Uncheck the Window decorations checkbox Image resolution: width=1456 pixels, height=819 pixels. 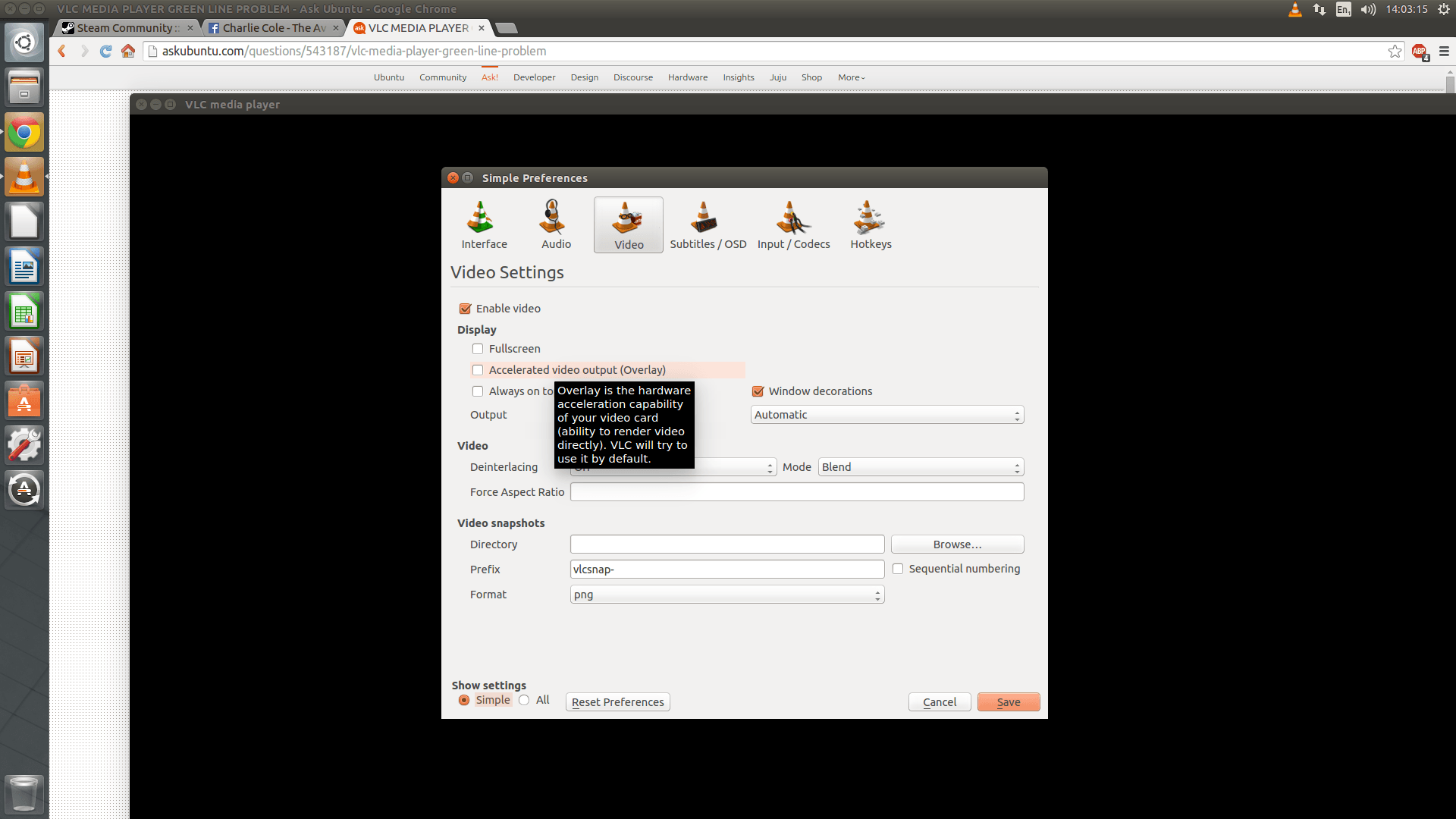(x=757, y=391)
